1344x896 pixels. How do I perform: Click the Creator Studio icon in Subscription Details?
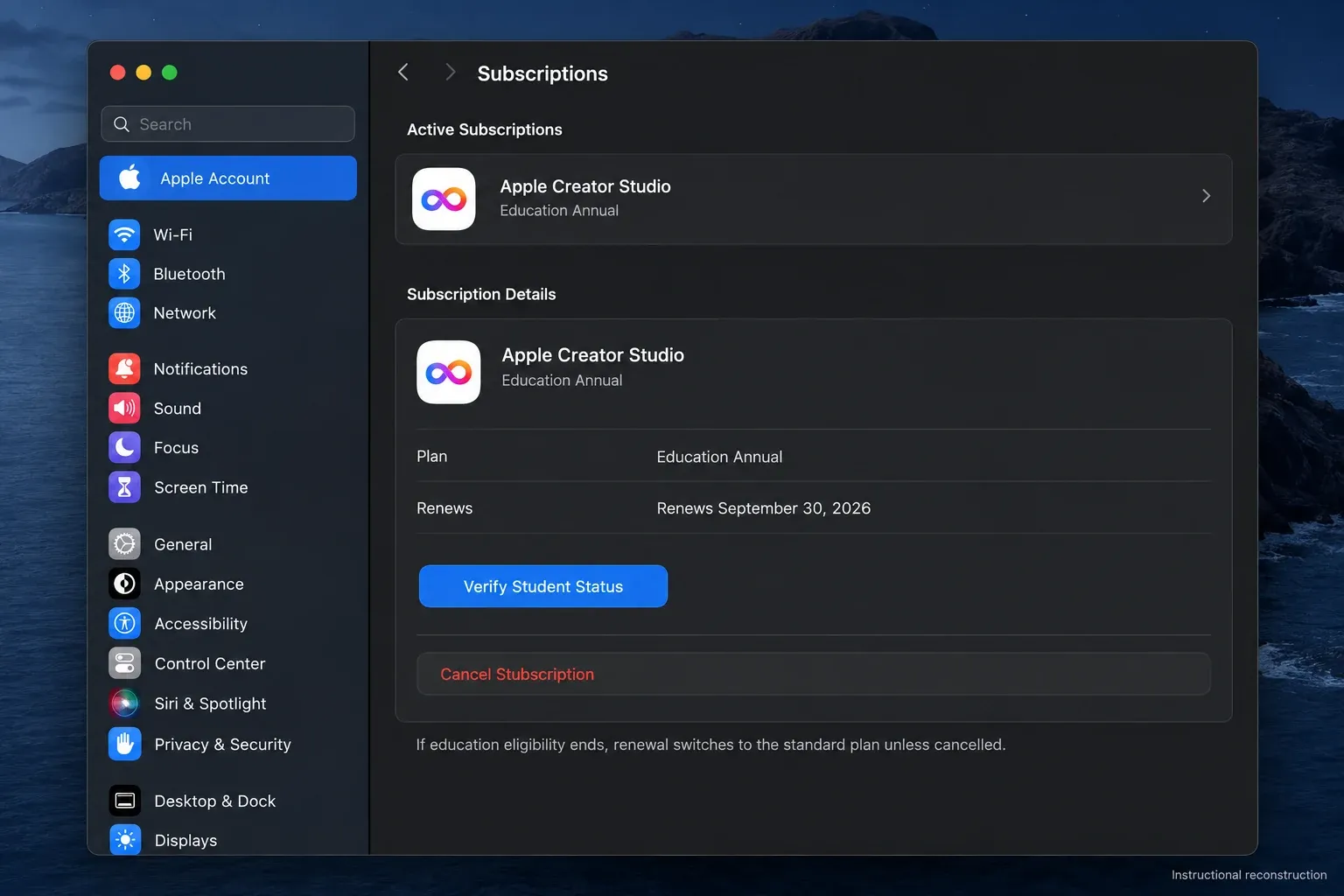[448, 372]
